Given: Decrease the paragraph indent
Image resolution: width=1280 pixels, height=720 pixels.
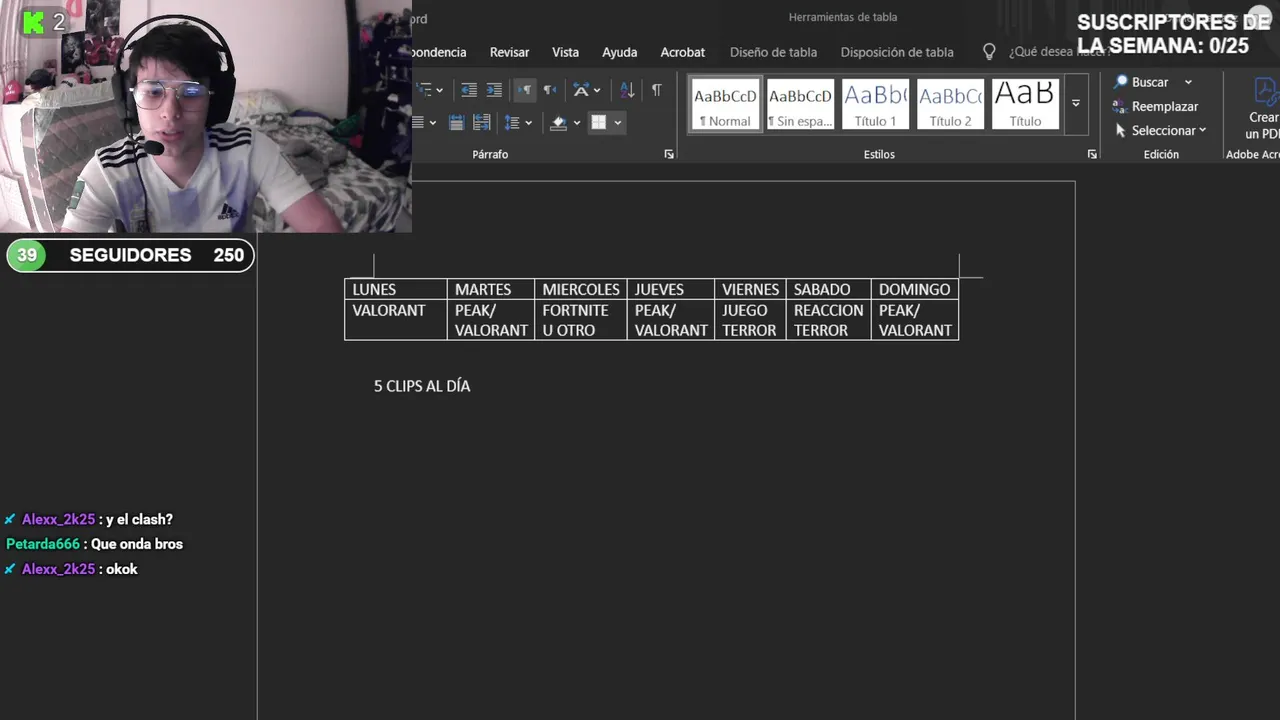Looking at the screenshot, I should (468, 90).
